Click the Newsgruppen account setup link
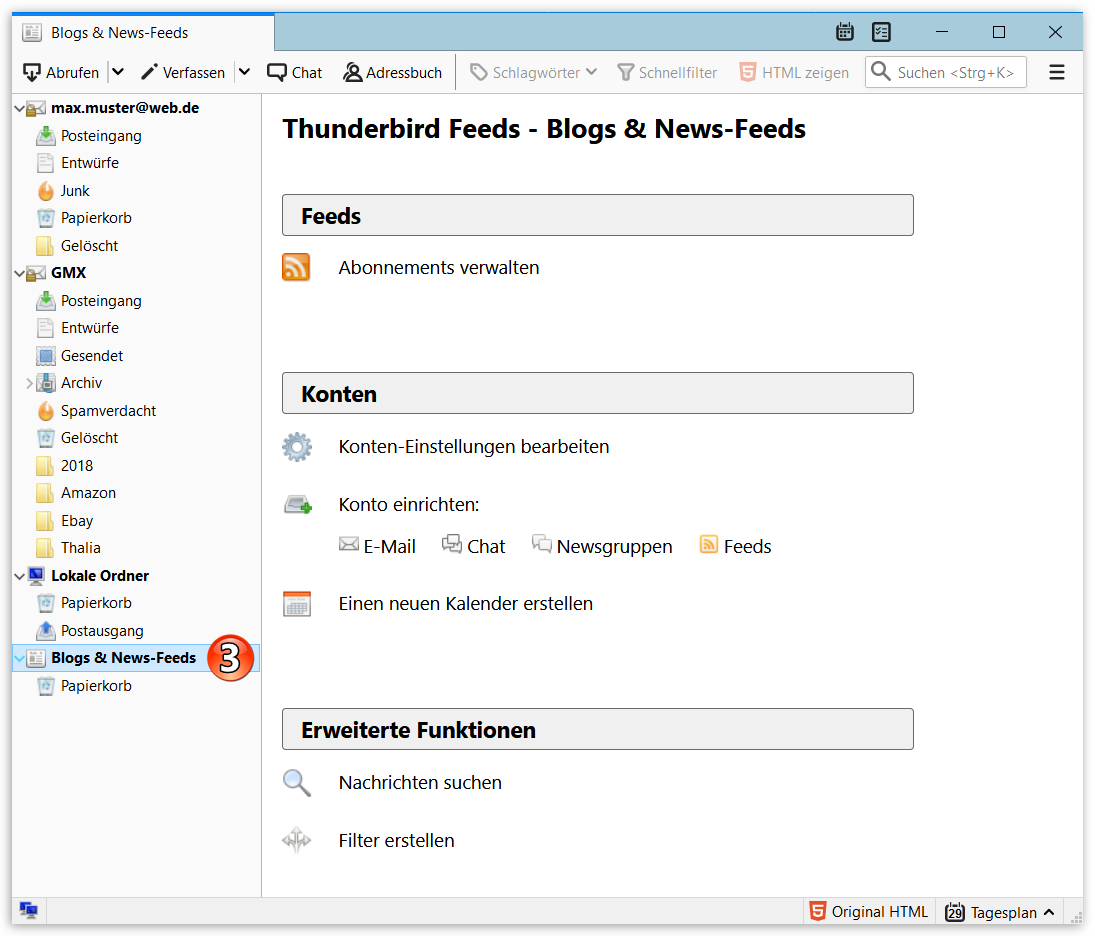Image resolution: width=1095 pixels, height=936 pixels. 614,546
